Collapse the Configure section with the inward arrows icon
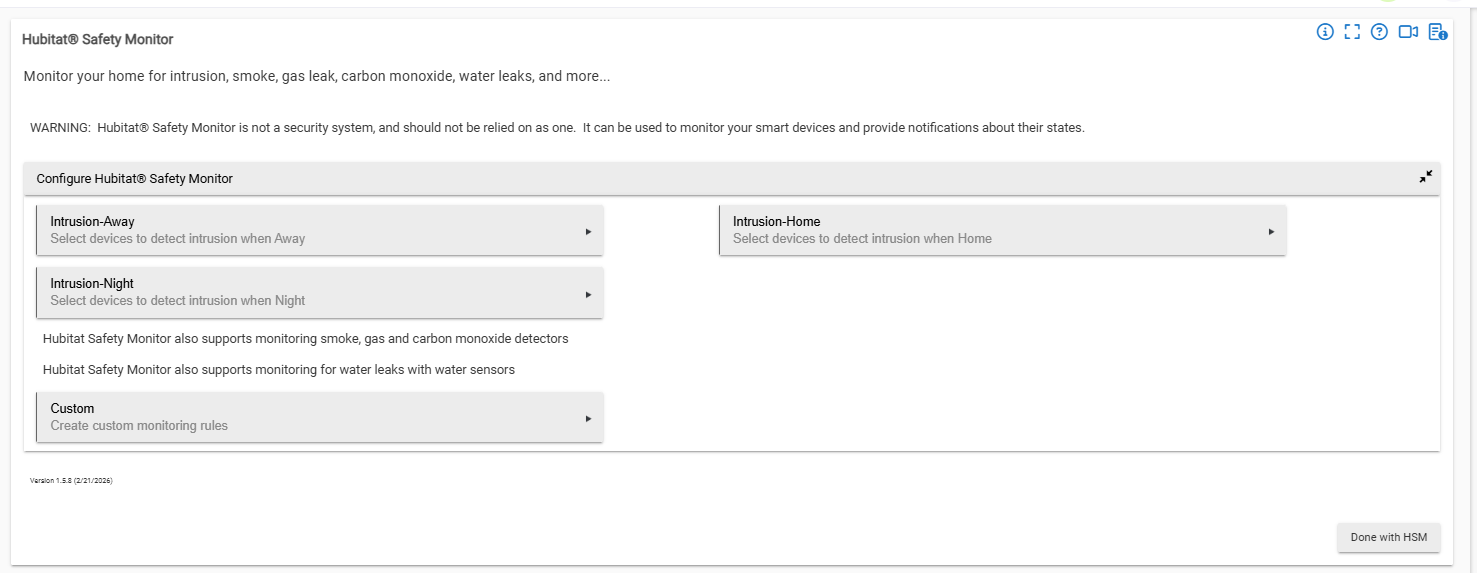The width and height of the screenshot is (1477, 573). (1426, 177)
